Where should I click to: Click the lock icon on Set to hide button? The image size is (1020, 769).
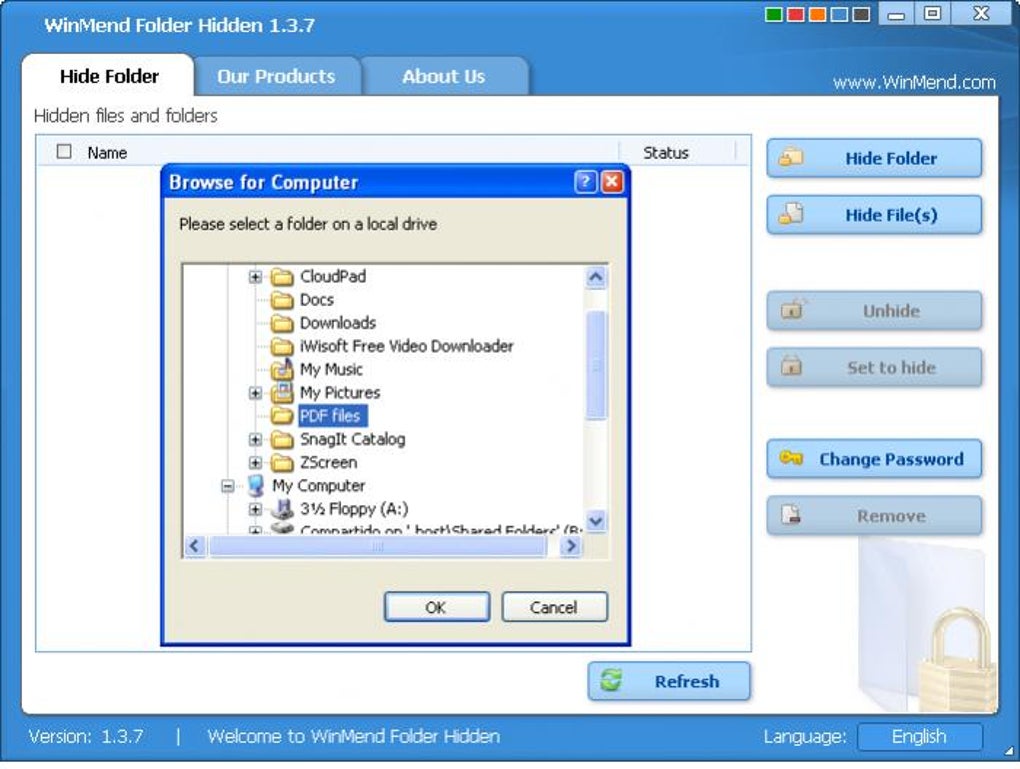point(791,366)
